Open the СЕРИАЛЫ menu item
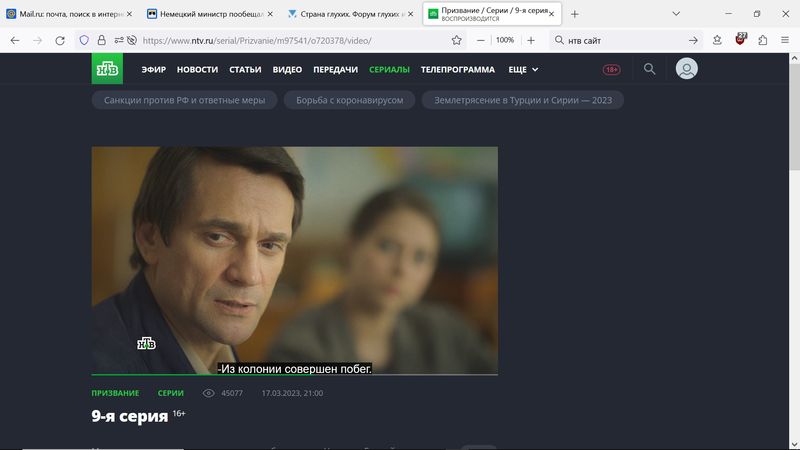The width and height of the screenshot is (800, 450). (x=389, y=69)
